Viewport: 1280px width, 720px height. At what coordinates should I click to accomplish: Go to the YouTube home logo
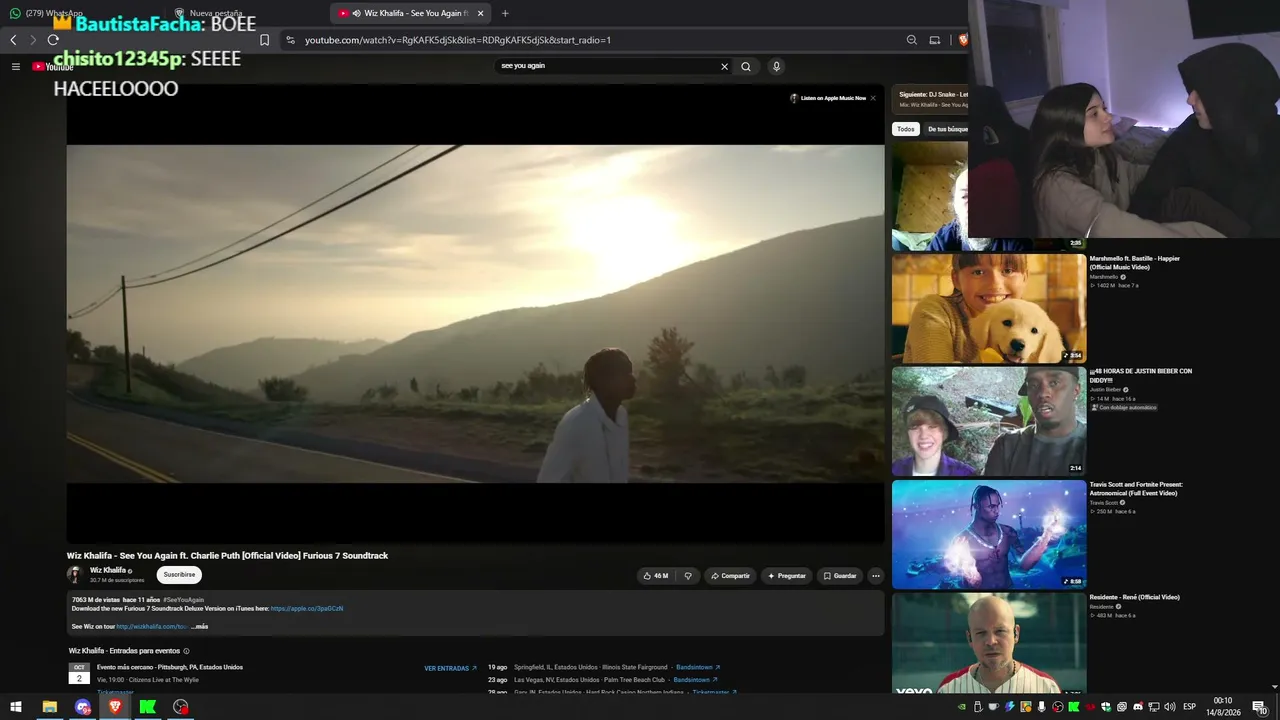[x=53, y=67]
